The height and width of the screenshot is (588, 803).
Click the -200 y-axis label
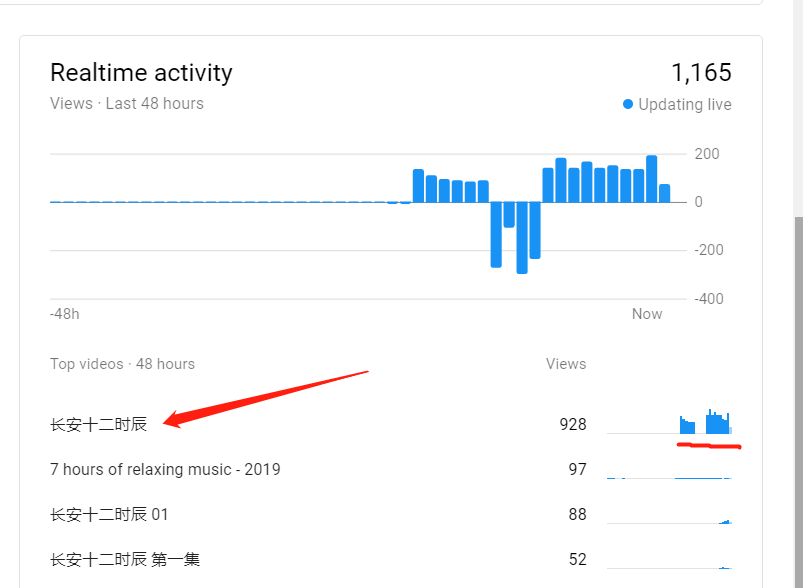[709, 250]
